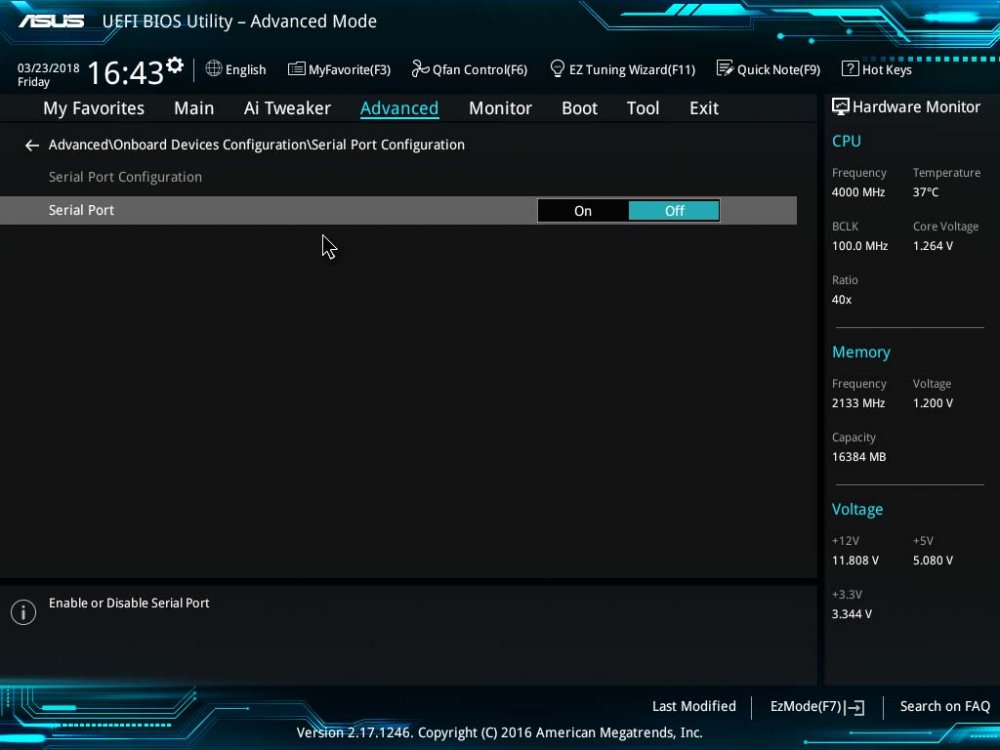1000x750 pixels.
Task: Open Quick Note(F9)
Action: pos(779,70)
